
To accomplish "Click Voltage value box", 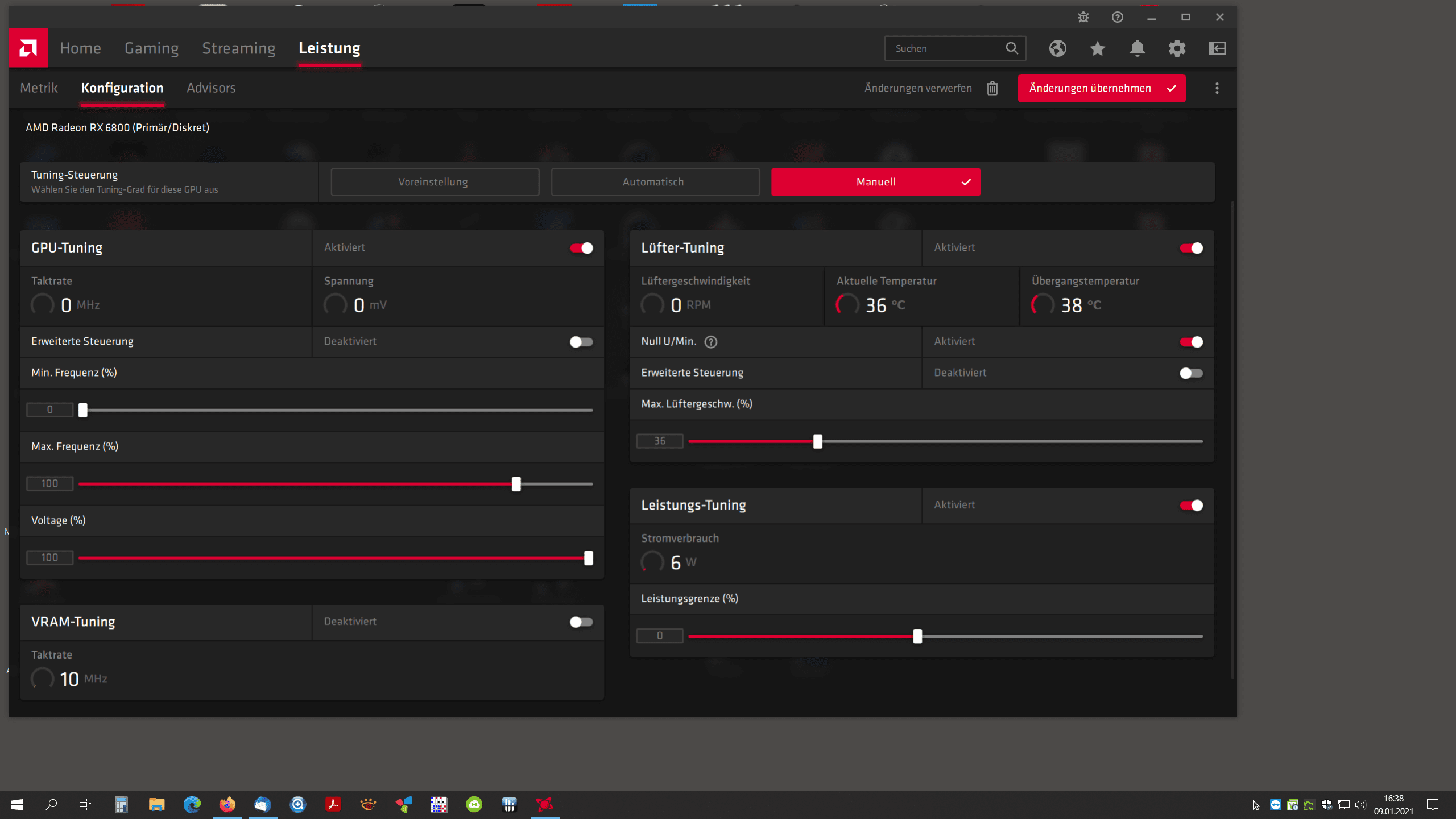I will (50, 558).
